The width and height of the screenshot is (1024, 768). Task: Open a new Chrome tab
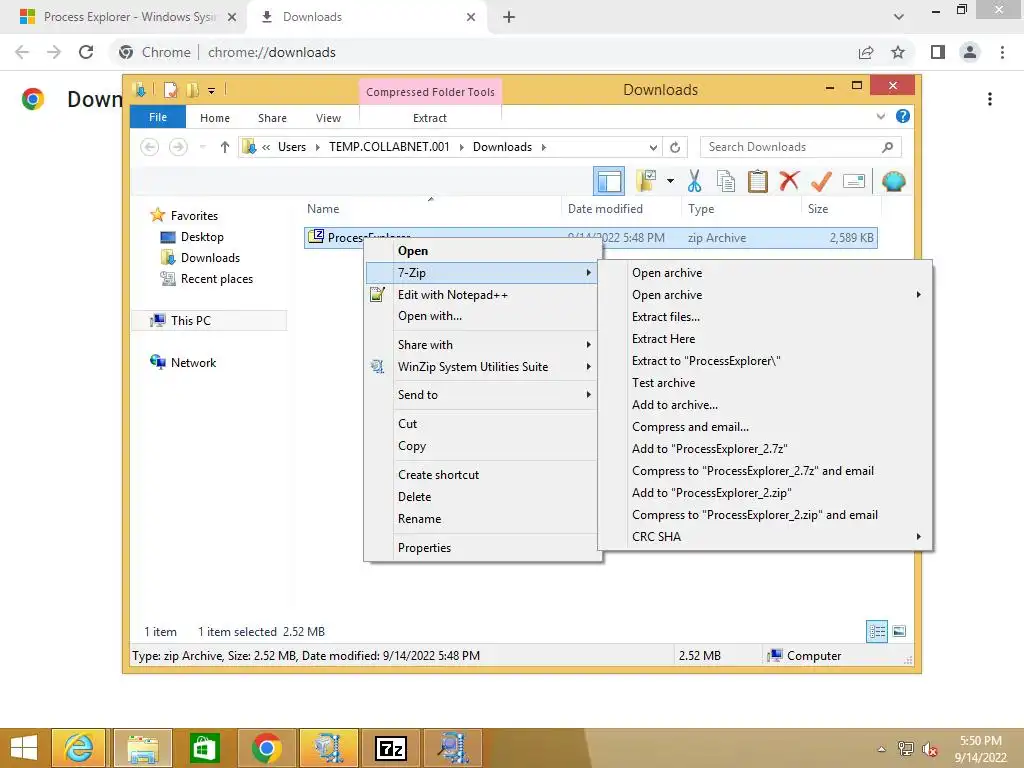tap(509, 17)
